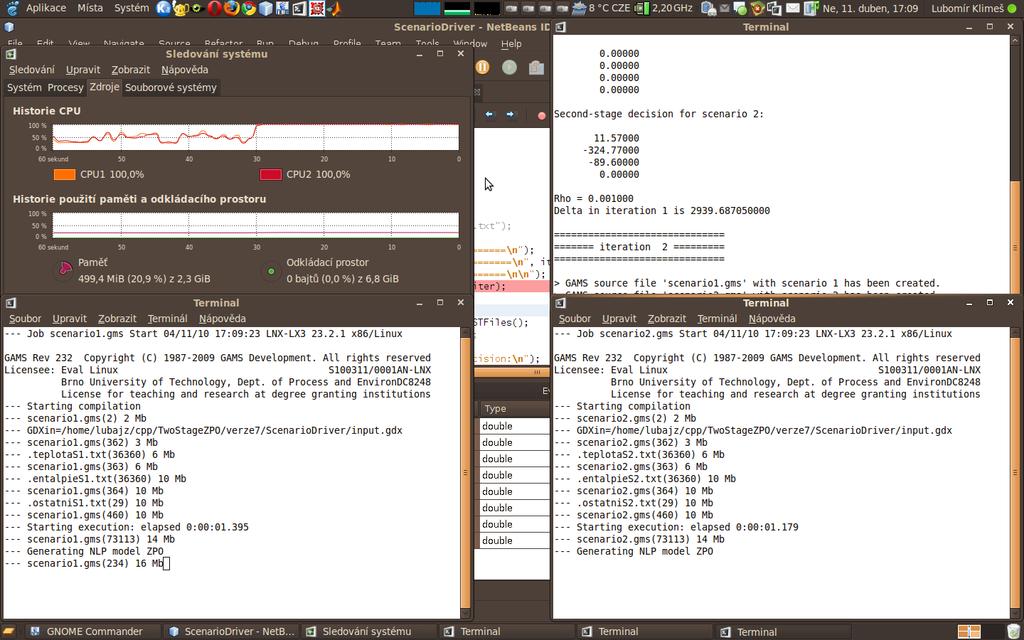This screenshot has height=640, width=1024.
Task: Click the scrollbar of the upper right terminal
Action: pyautogui.click(x=1016, y=163)
